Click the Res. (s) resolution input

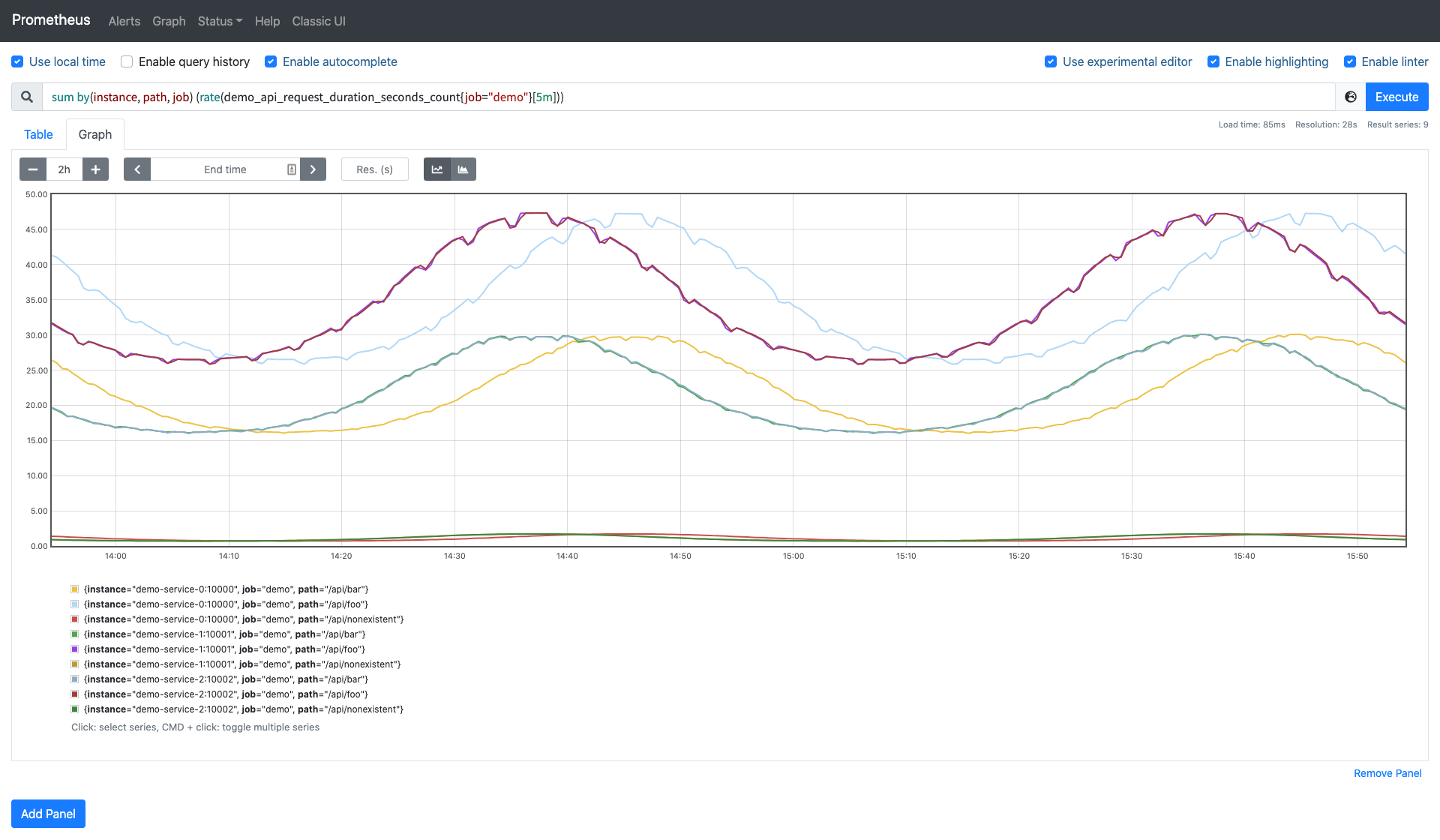click(375, 169)
